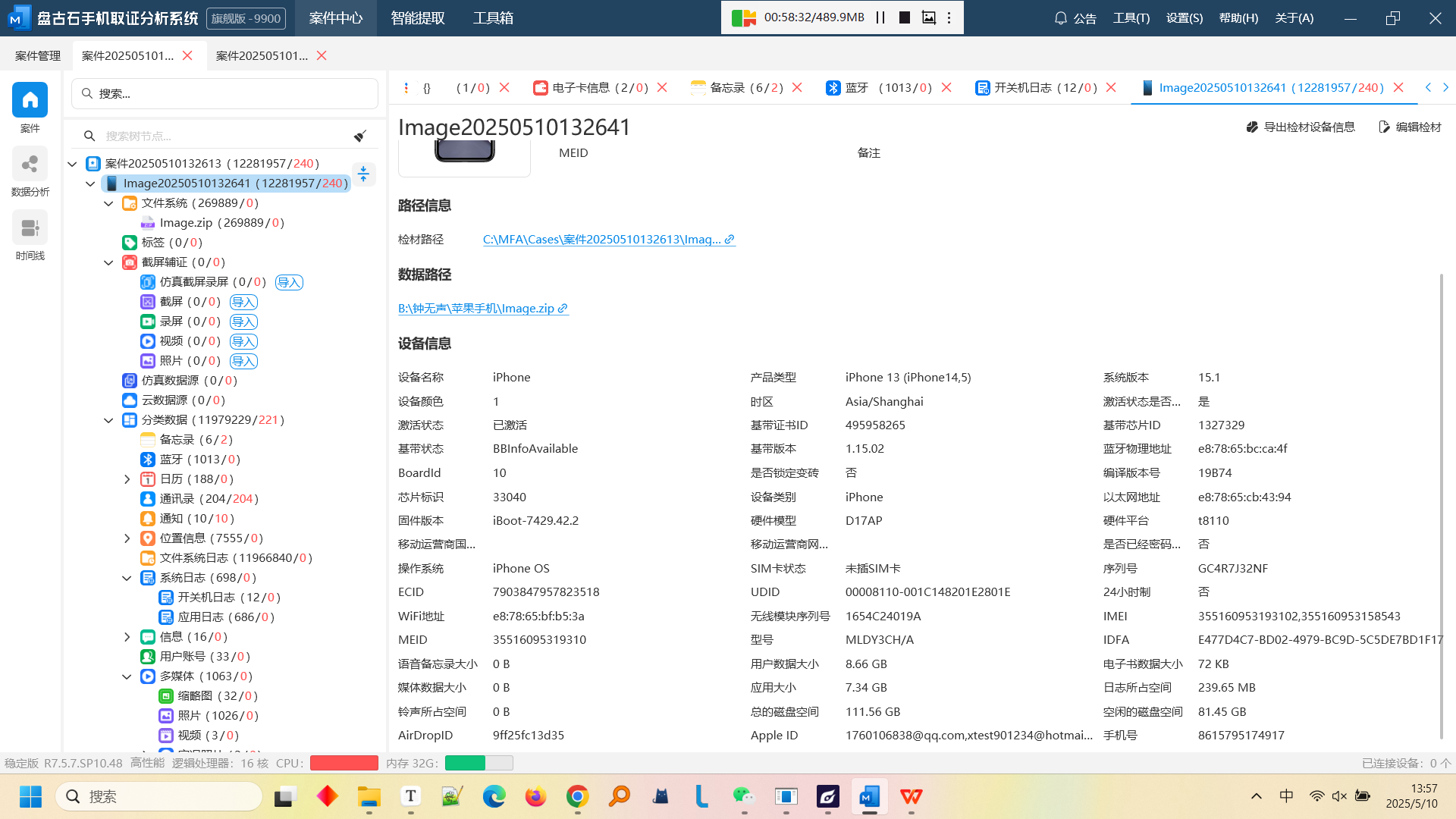Click 导入 next to 仿真截屏录屏
The height and width of the screenshot is (819, 1456).
(x=289, y=283)
